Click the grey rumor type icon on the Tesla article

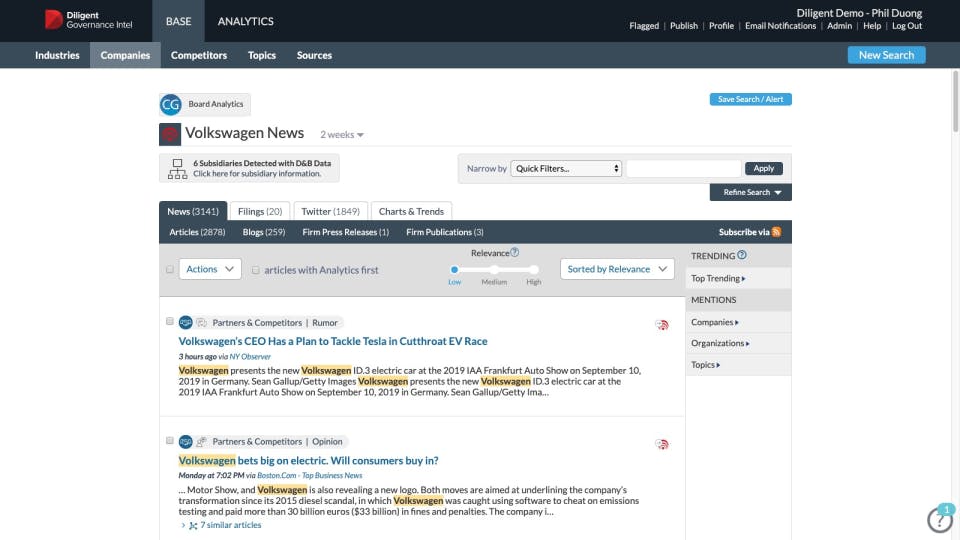pos(201,323)
